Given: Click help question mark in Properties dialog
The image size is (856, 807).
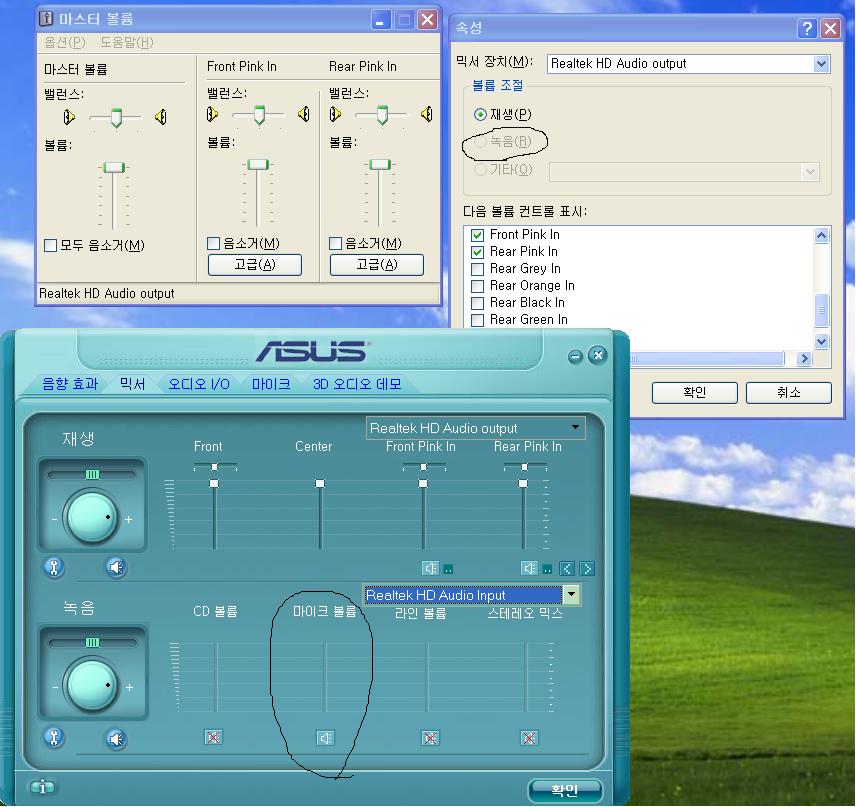Looking at the screenshot, I should [807, 28].
